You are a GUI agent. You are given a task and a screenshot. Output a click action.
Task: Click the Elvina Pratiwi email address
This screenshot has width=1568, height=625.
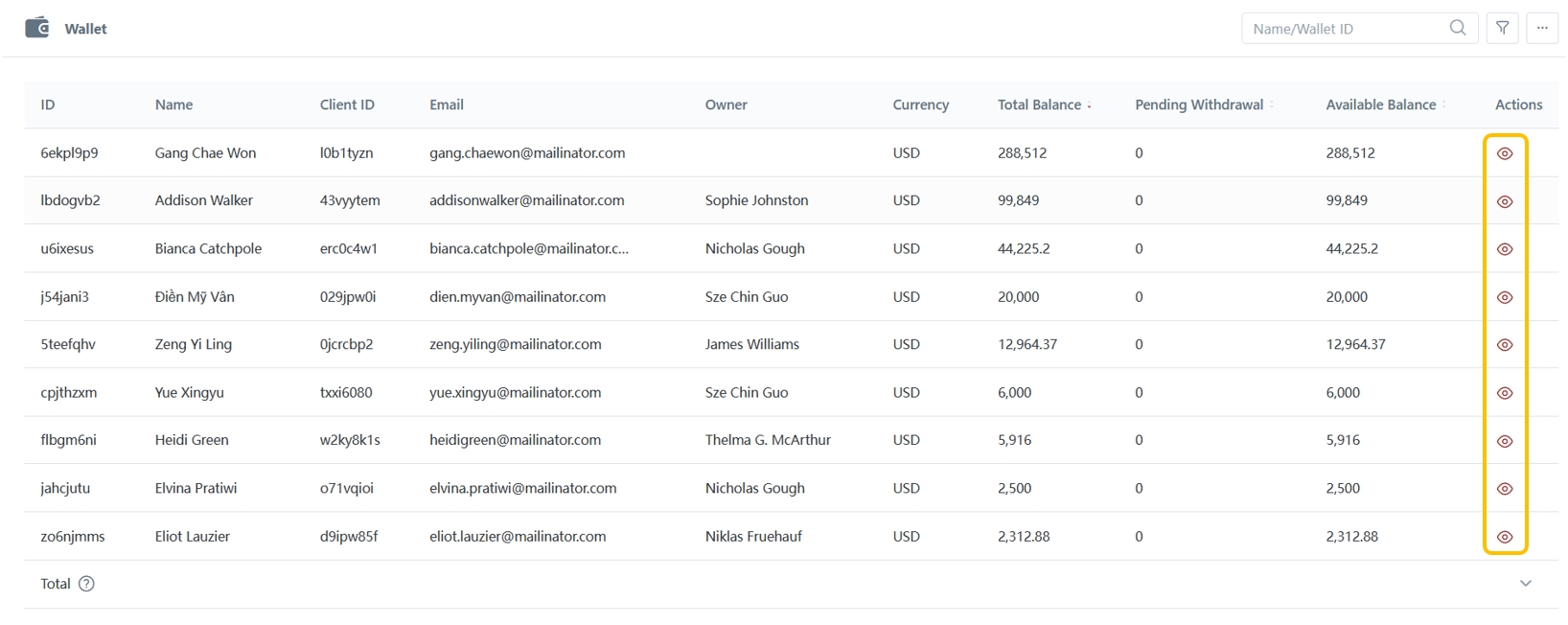coord(522,488)
